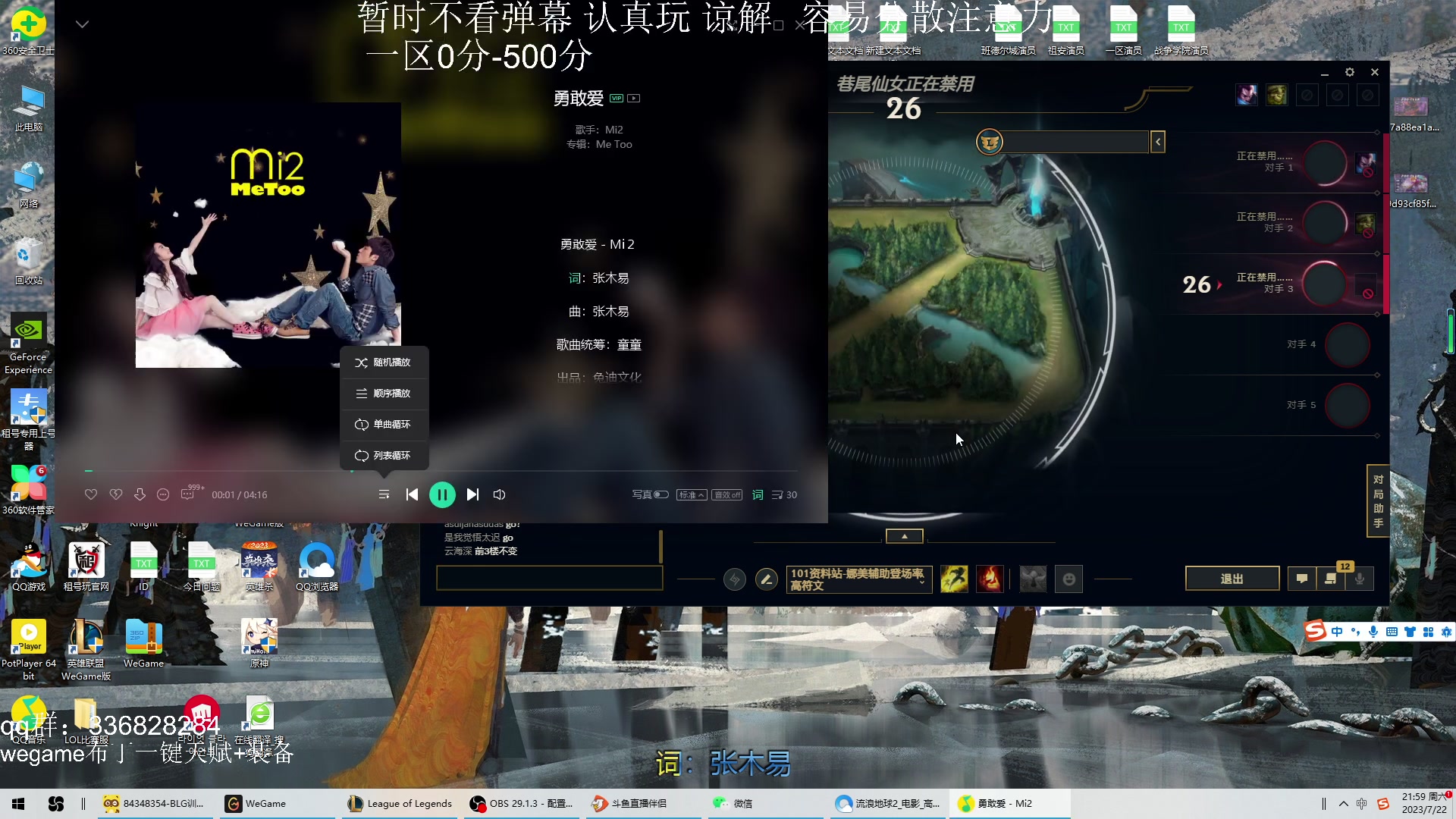1456x819 pixels.
Task: Open the GeForce Experience desktop icon
Action: pos(28,344)
